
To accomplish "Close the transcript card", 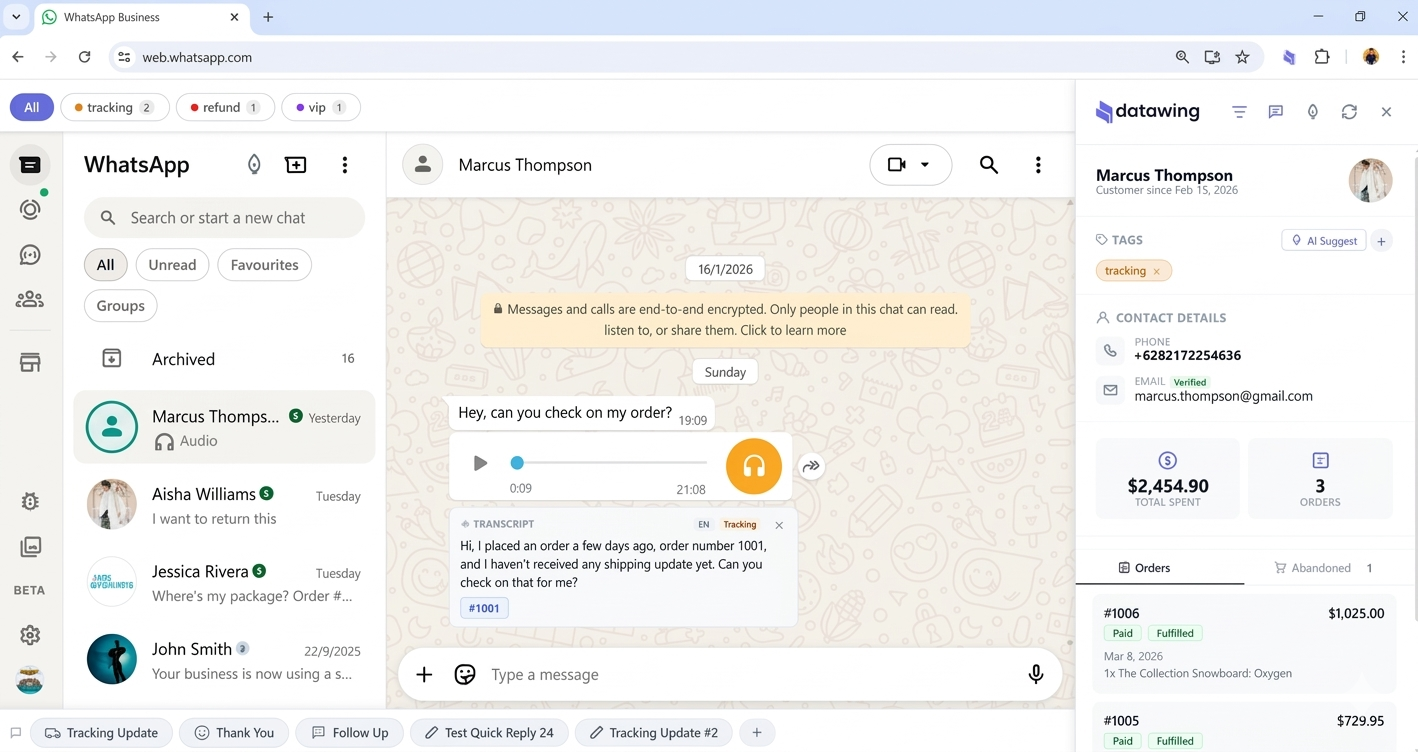I will 779,525.
